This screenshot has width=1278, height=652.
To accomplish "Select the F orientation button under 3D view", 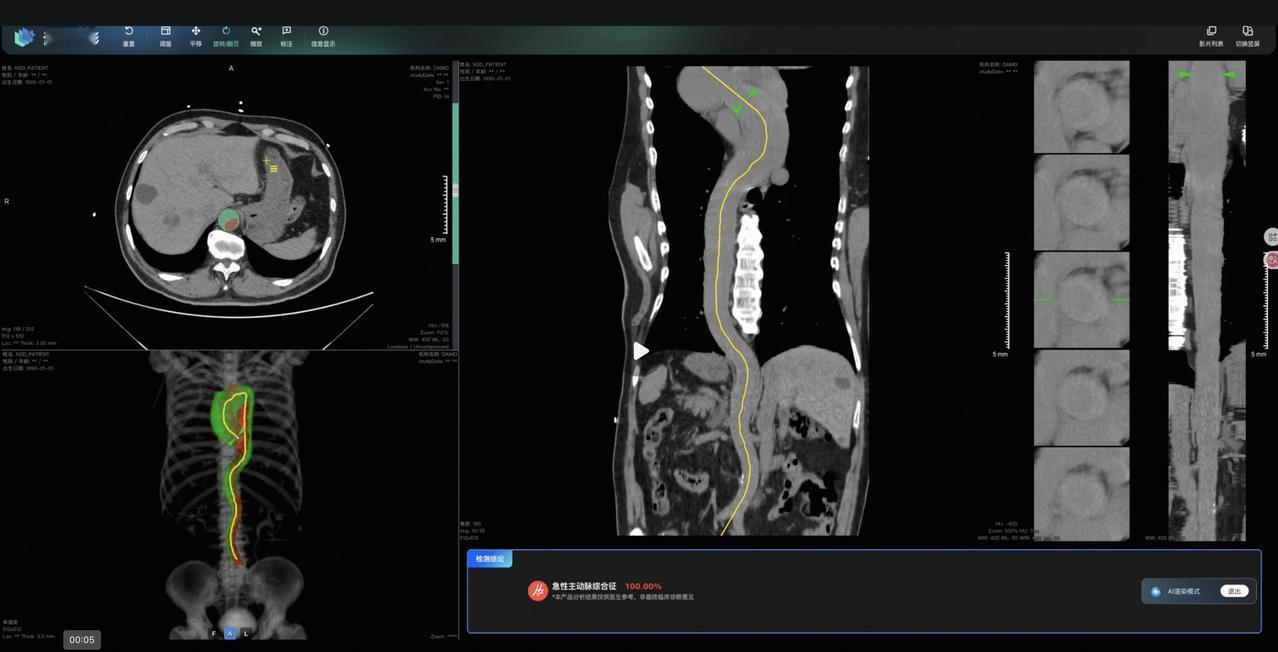I will (213, 633).
